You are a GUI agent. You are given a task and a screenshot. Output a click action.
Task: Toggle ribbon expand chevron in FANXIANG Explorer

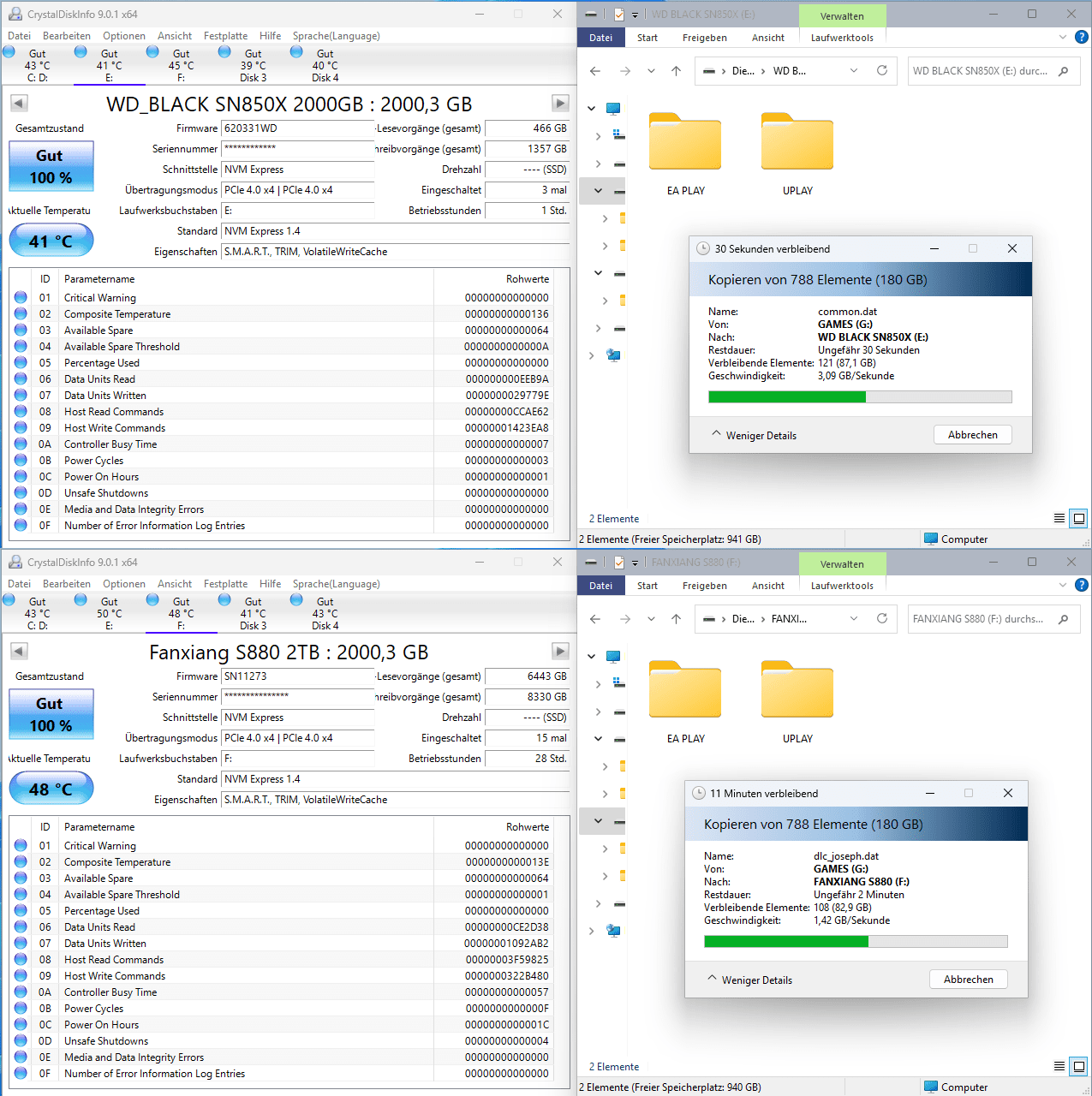point(1063,585)
